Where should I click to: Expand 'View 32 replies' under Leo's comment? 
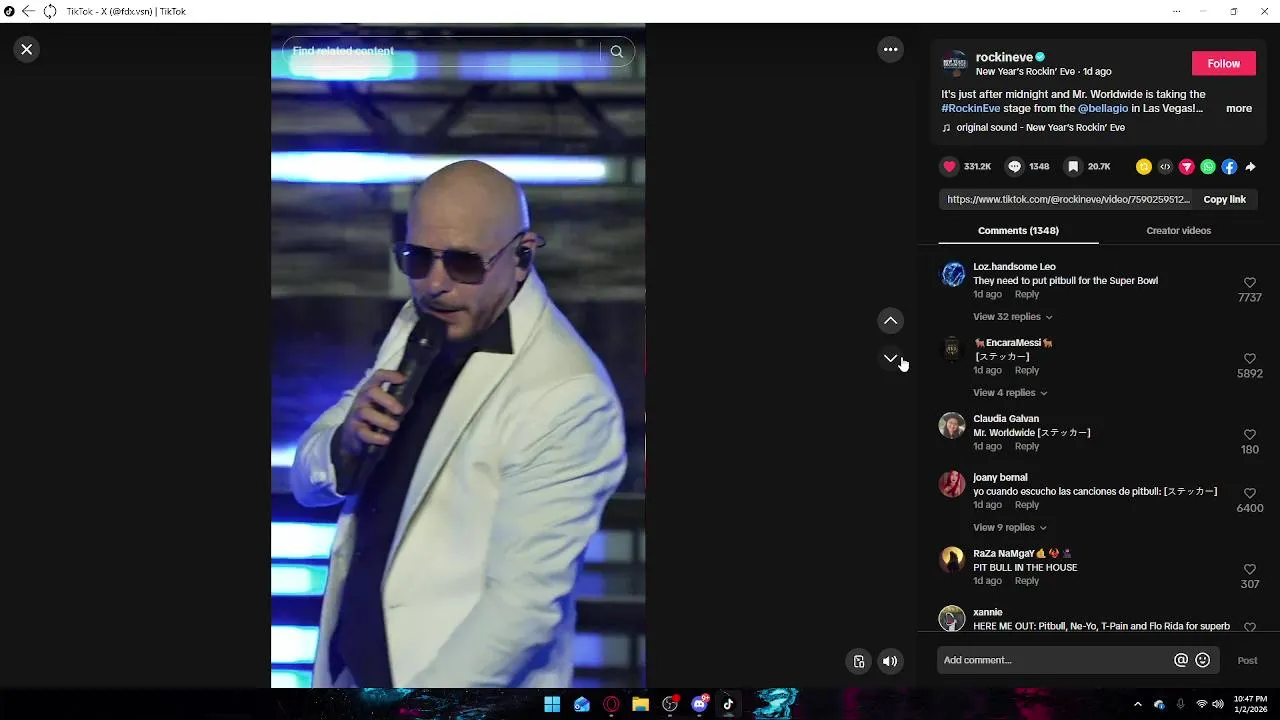tap(1012, 317)
